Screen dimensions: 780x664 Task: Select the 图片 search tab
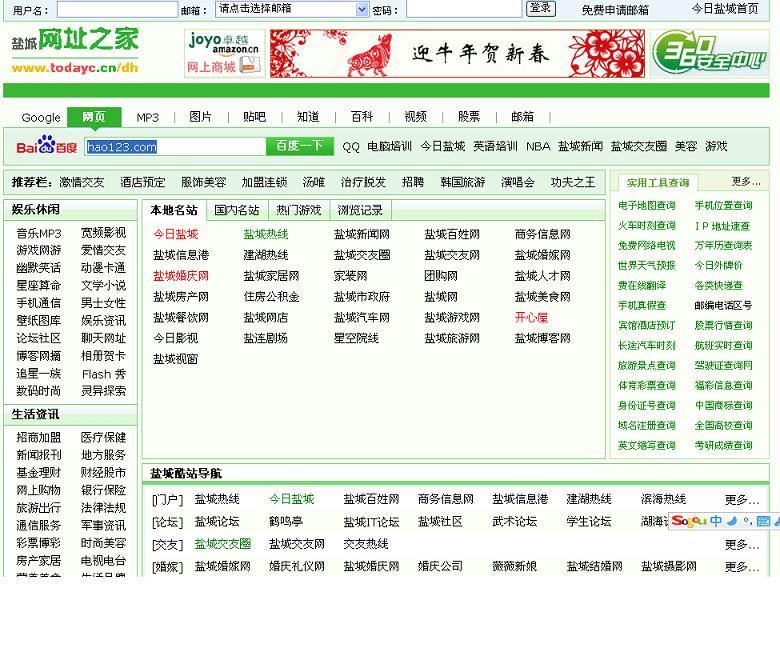200,117
